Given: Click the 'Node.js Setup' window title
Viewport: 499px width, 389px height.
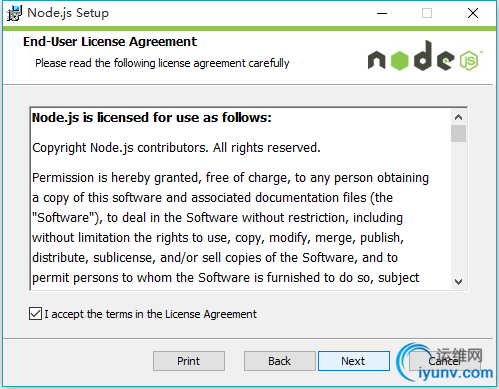Looking at the screenshot, I should click(x=68, y=13).
